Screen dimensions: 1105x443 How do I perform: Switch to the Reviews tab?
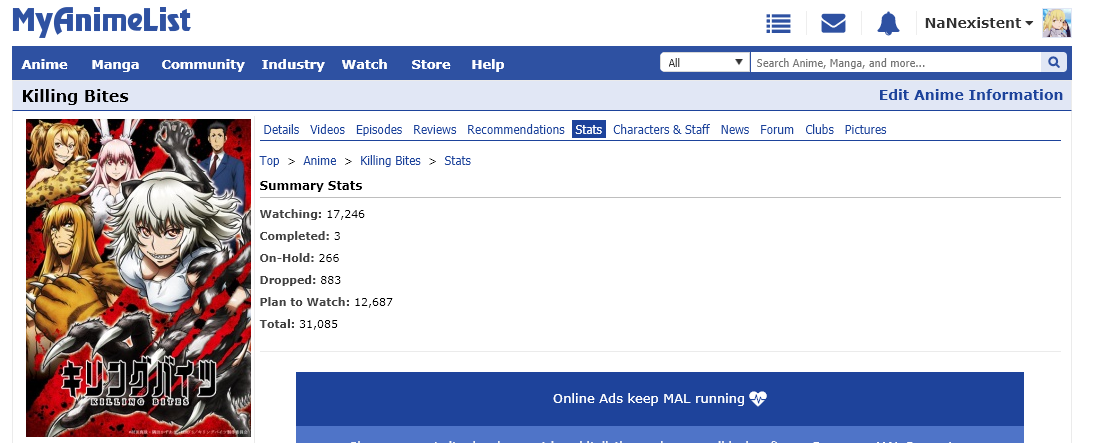tap(434, 130)
